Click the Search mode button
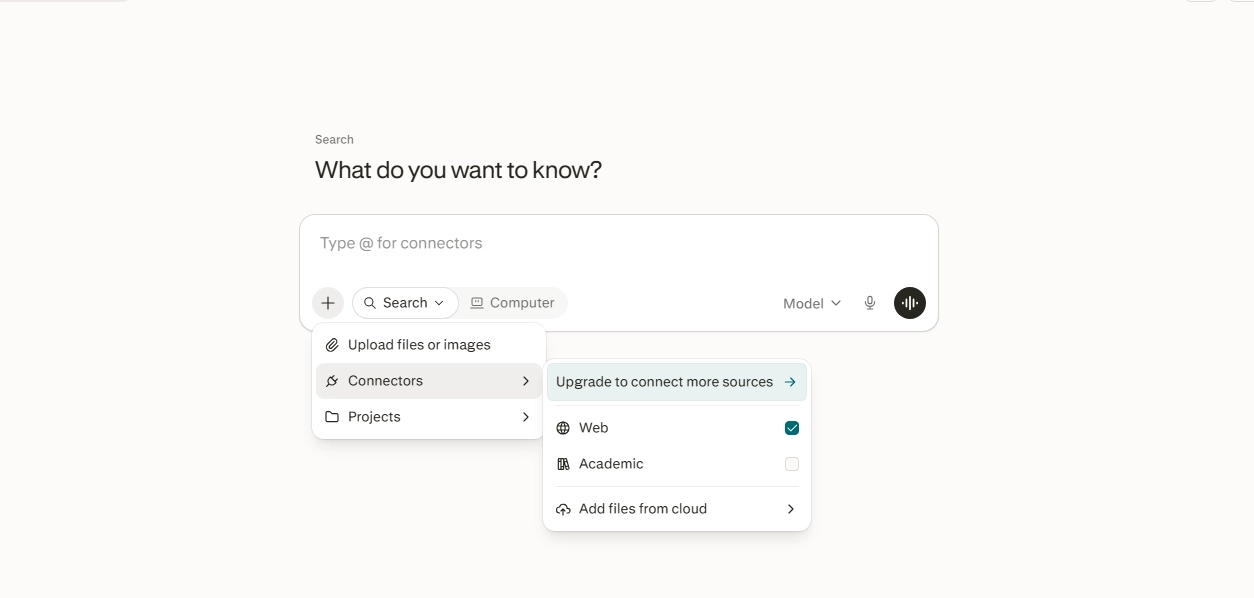 (405, 303)
